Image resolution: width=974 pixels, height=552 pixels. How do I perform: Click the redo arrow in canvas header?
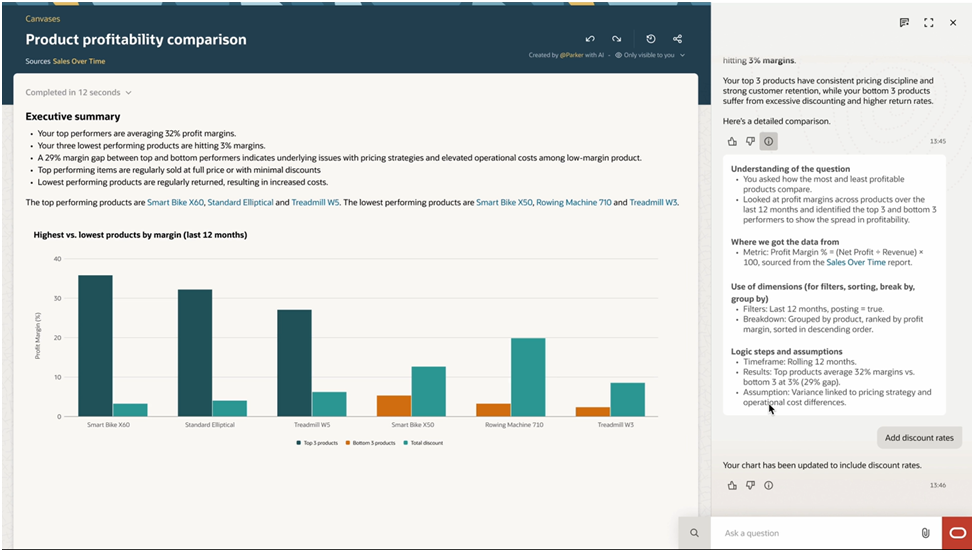617,39
